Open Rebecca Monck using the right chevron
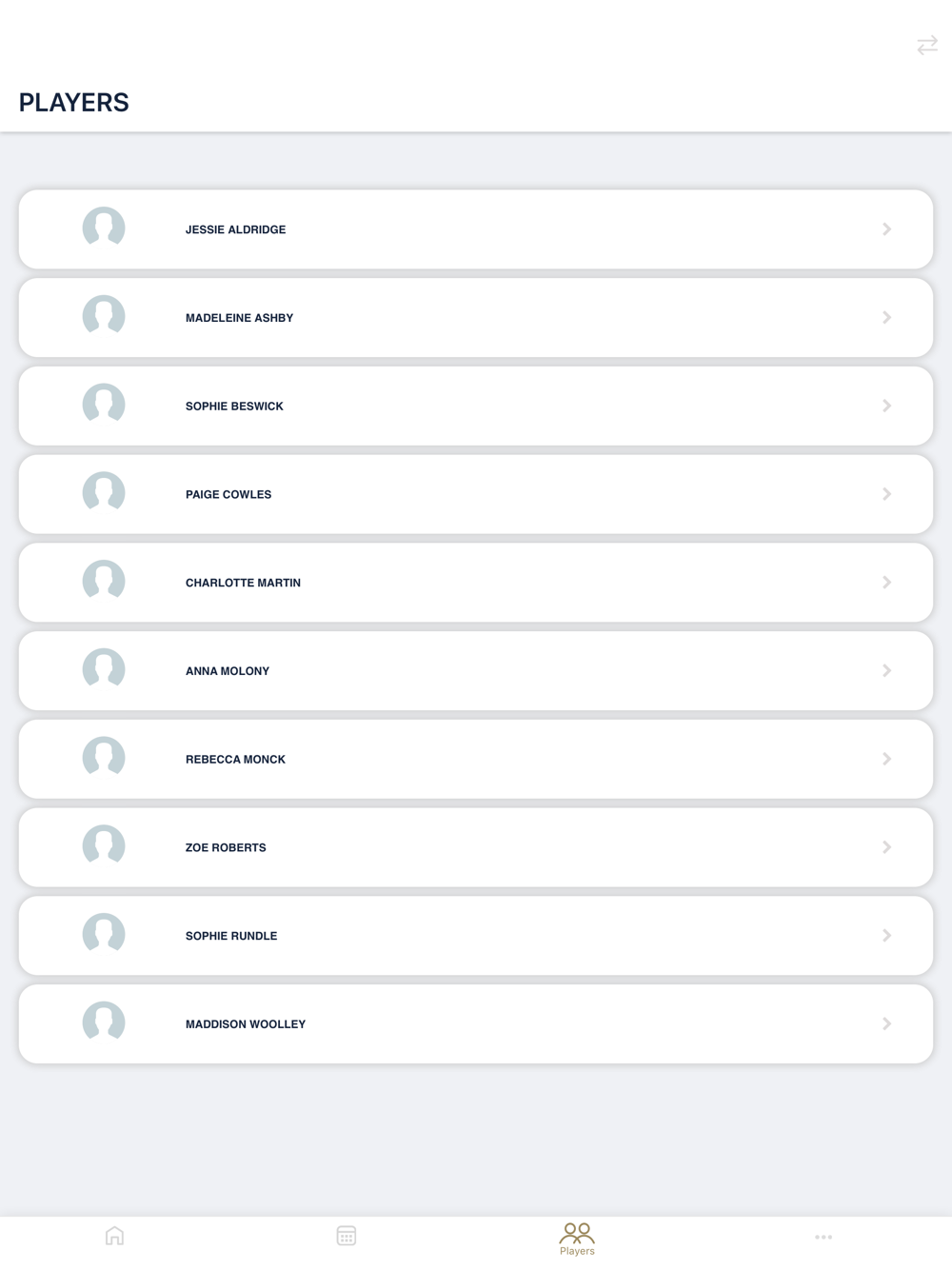 click(x=886, y=759)
